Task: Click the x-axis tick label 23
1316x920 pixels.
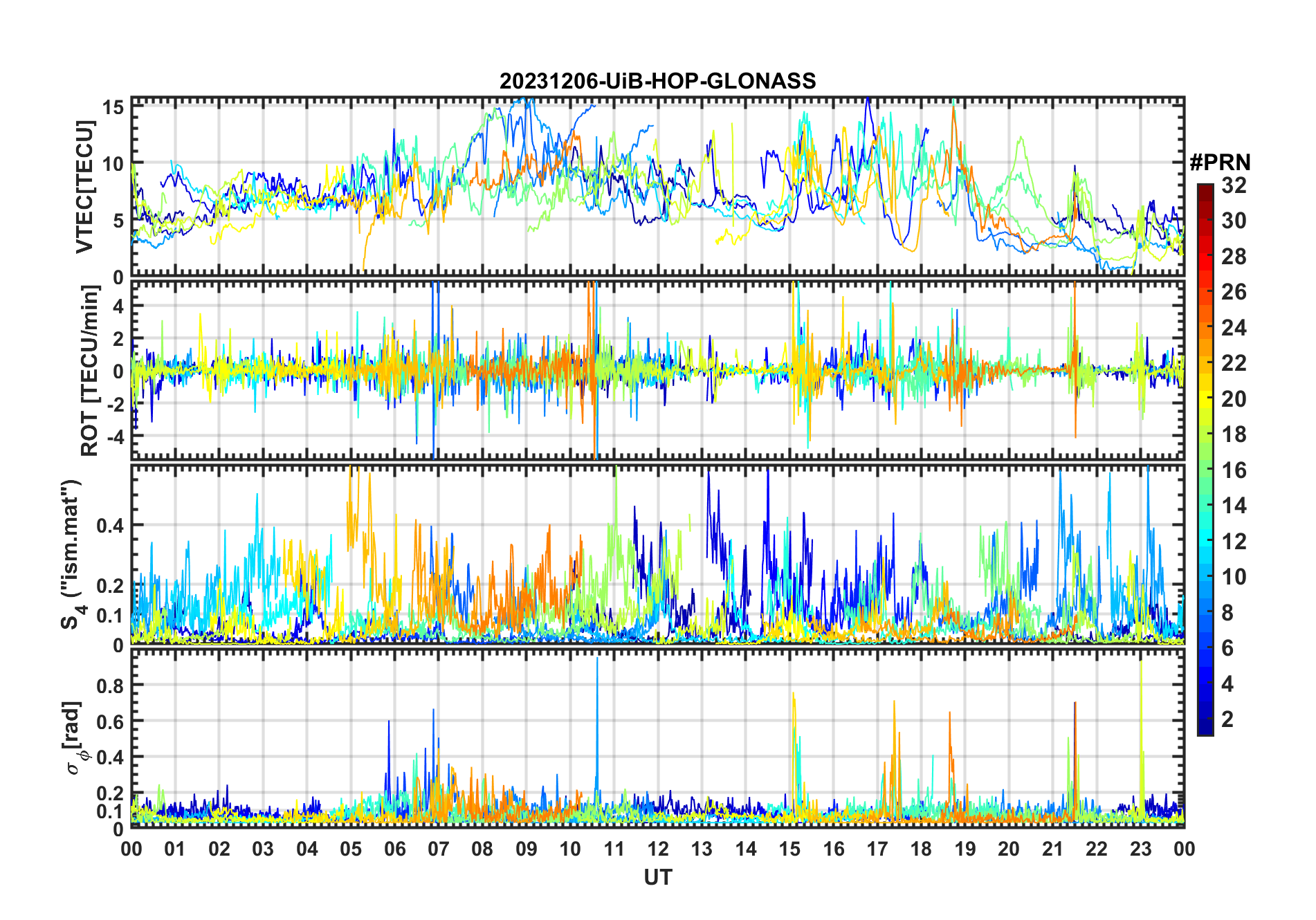Action: (1140, 849)
